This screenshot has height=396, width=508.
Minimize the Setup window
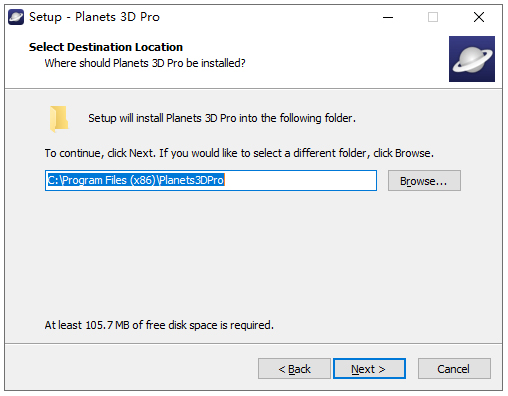[388, 17]
